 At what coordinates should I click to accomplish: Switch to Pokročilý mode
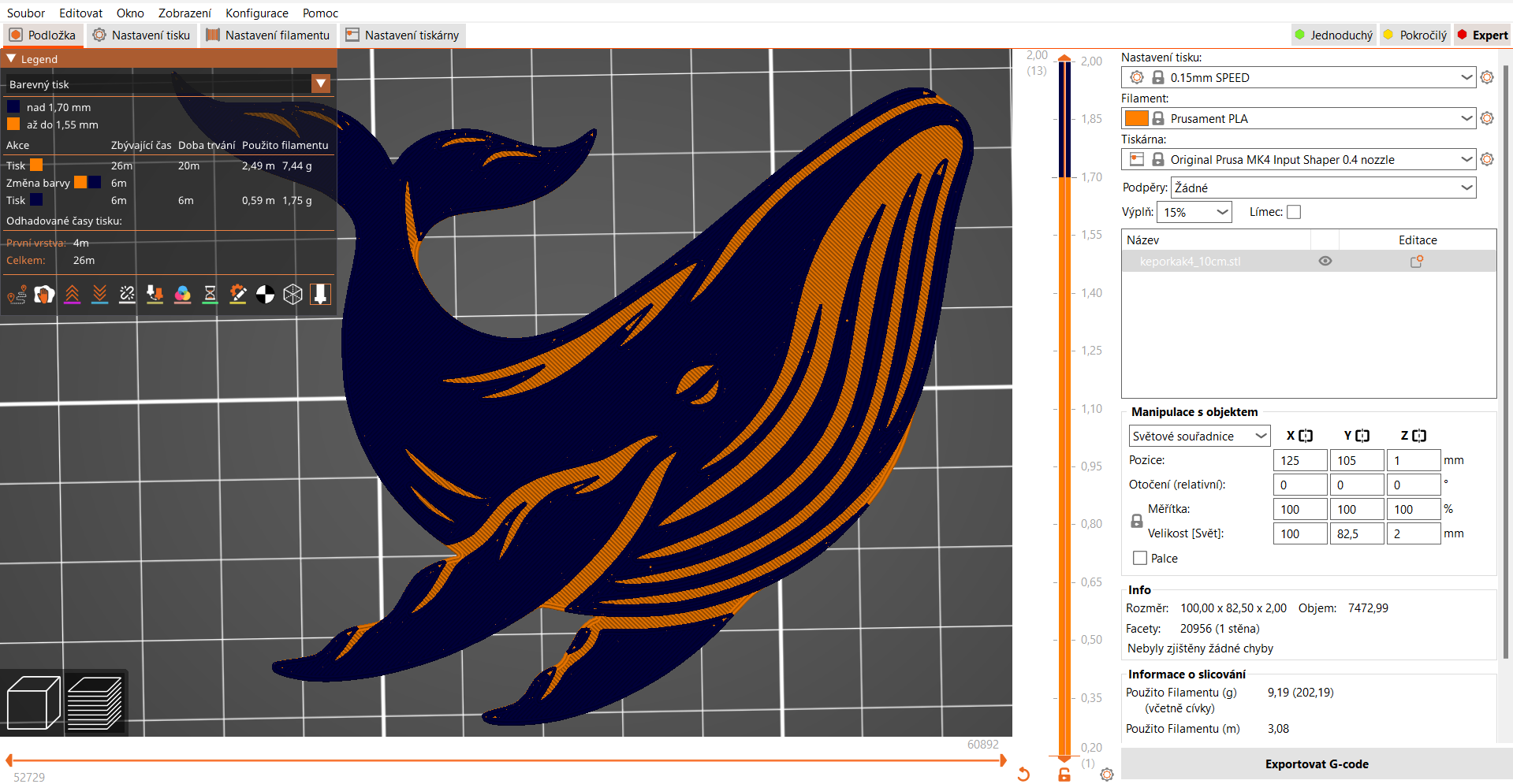(1415, 35)
